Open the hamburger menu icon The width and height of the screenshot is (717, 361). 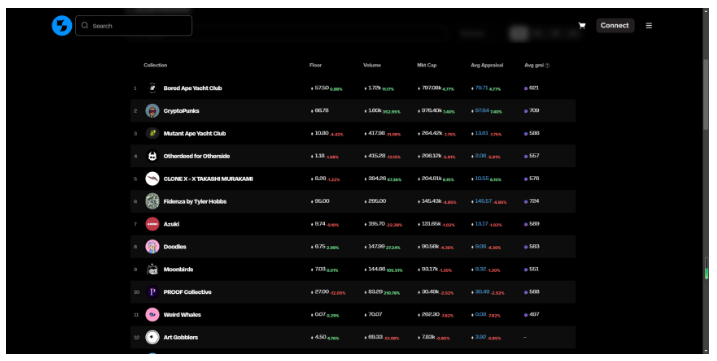tap(648, 26)
